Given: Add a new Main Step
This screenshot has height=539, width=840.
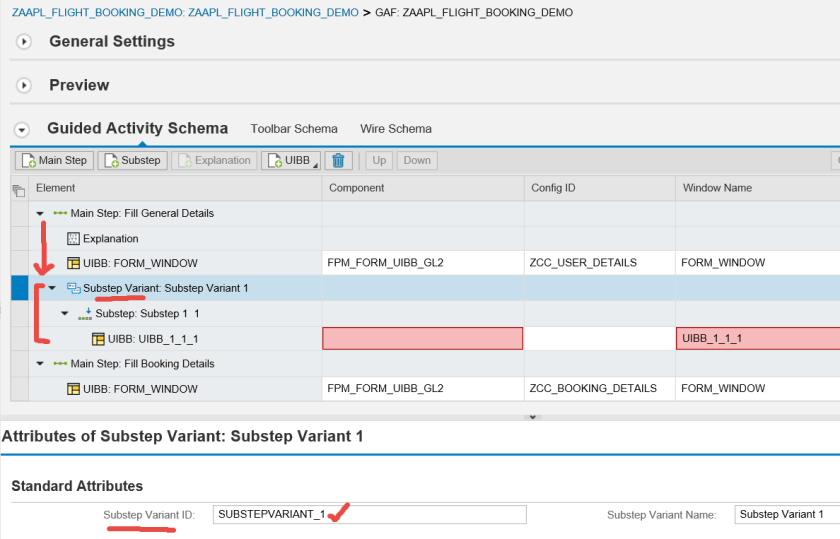Looking at the screenshot, I should (55, 160).
